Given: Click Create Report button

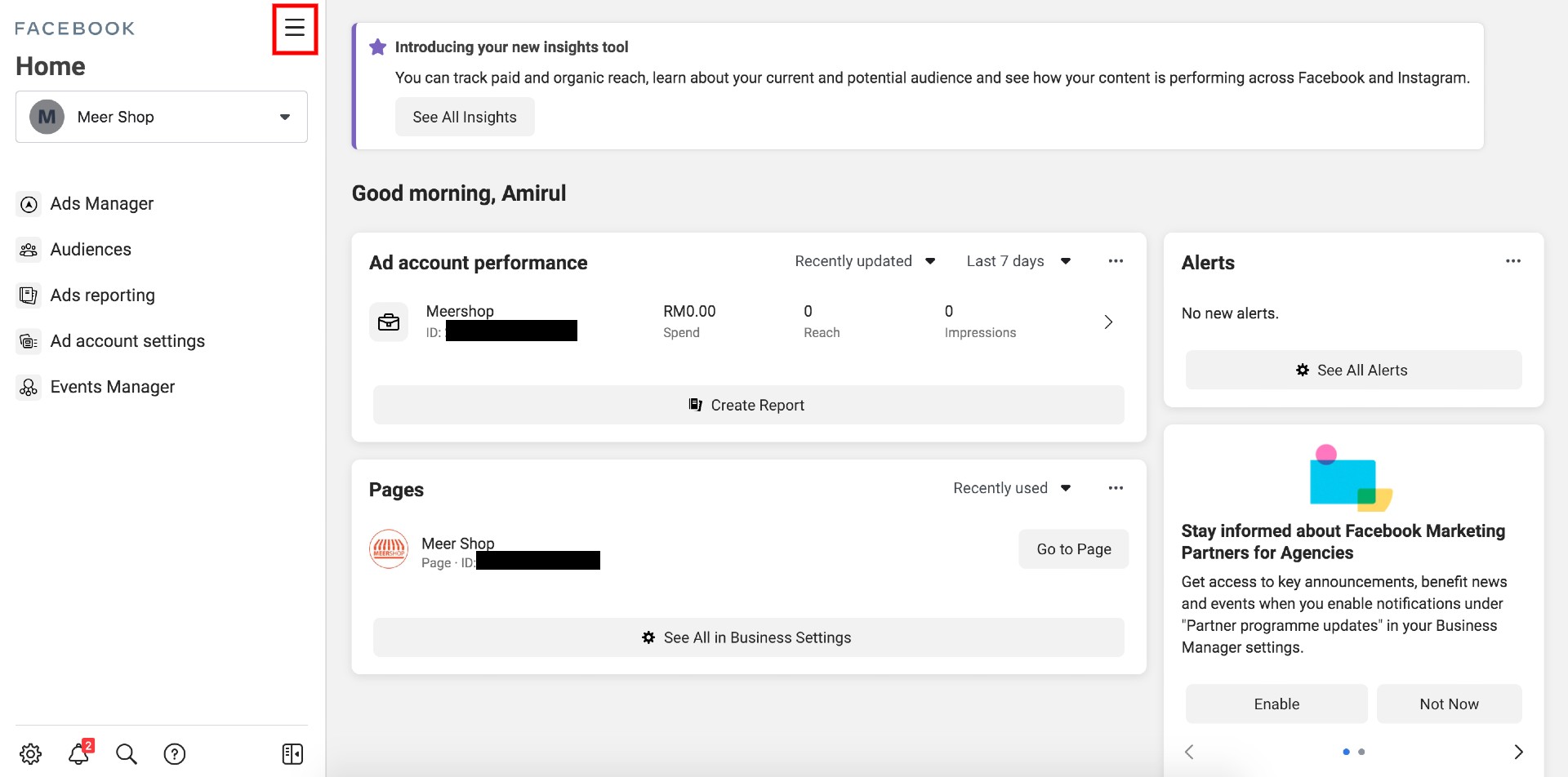Looking at the screenshot, I should 749,405.
